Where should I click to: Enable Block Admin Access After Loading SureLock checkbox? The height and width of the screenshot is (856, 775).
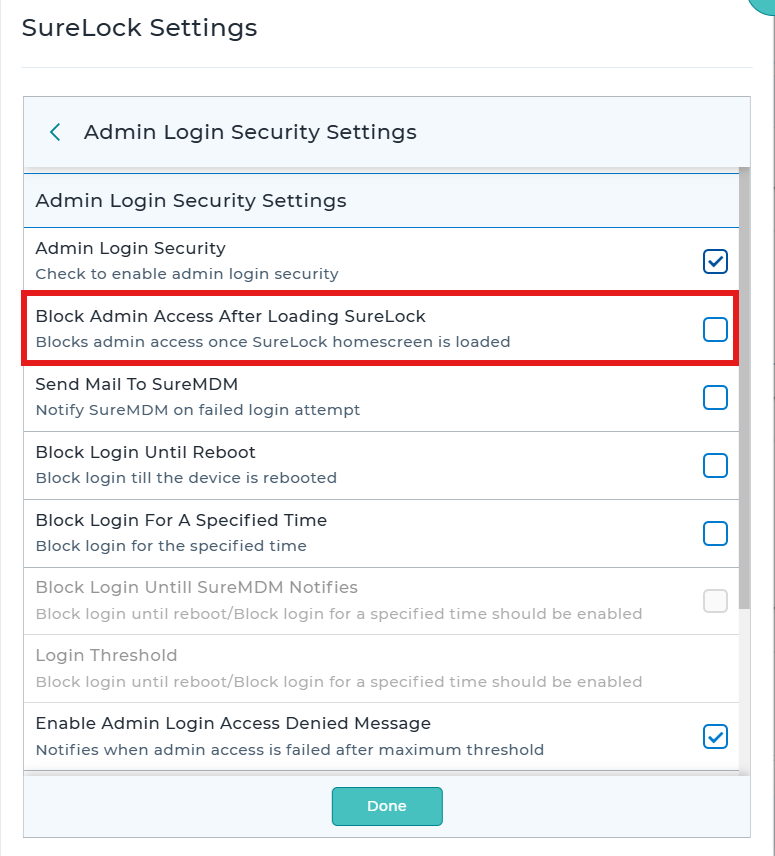click(x=715, y=329)
